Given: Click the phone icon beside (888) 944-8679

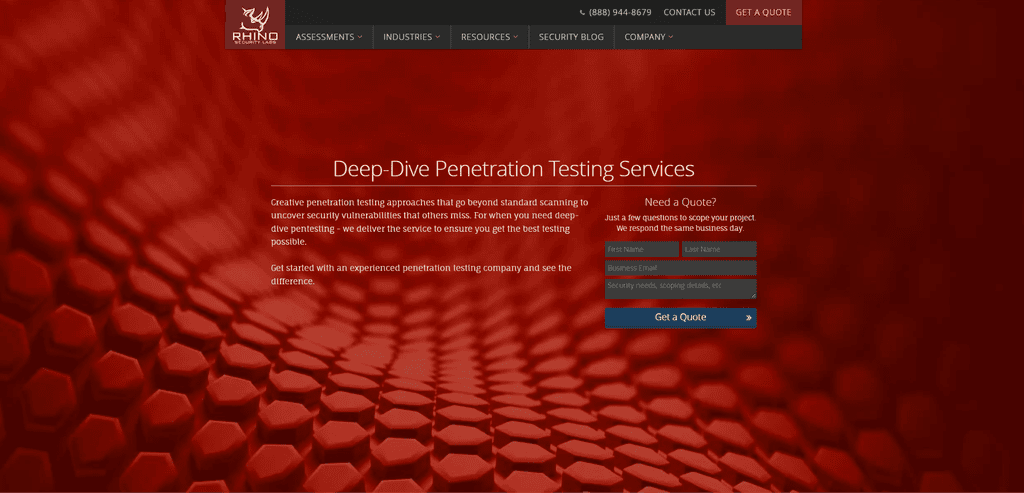Looking at the screenshot, I should click(x=582, y=12).
